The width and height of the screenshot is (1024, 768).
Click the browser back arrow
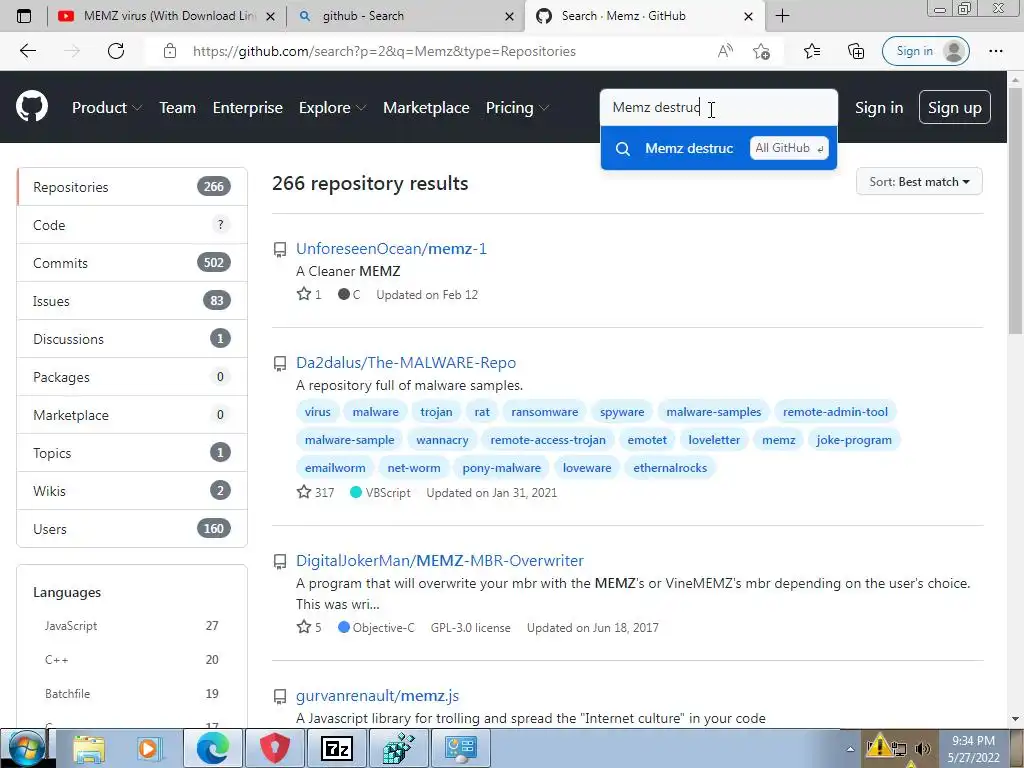[x=27, y=51]
